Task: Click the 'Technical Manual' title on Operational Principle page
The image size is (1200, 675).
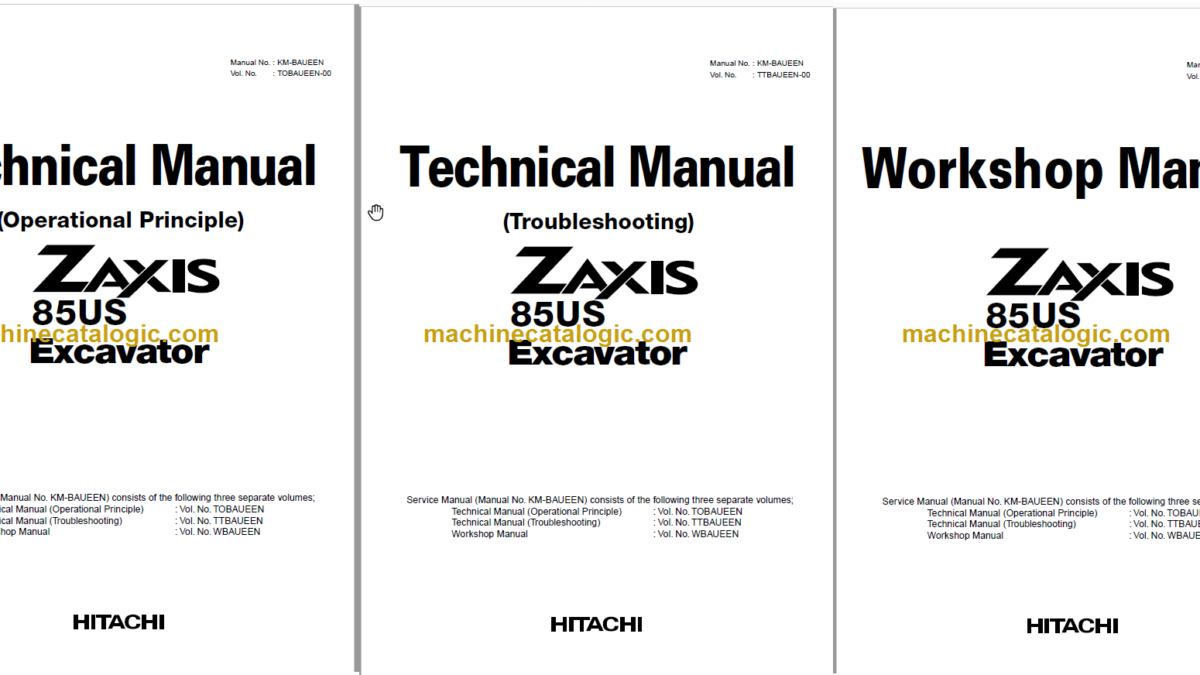Action: tap(158, 166)
